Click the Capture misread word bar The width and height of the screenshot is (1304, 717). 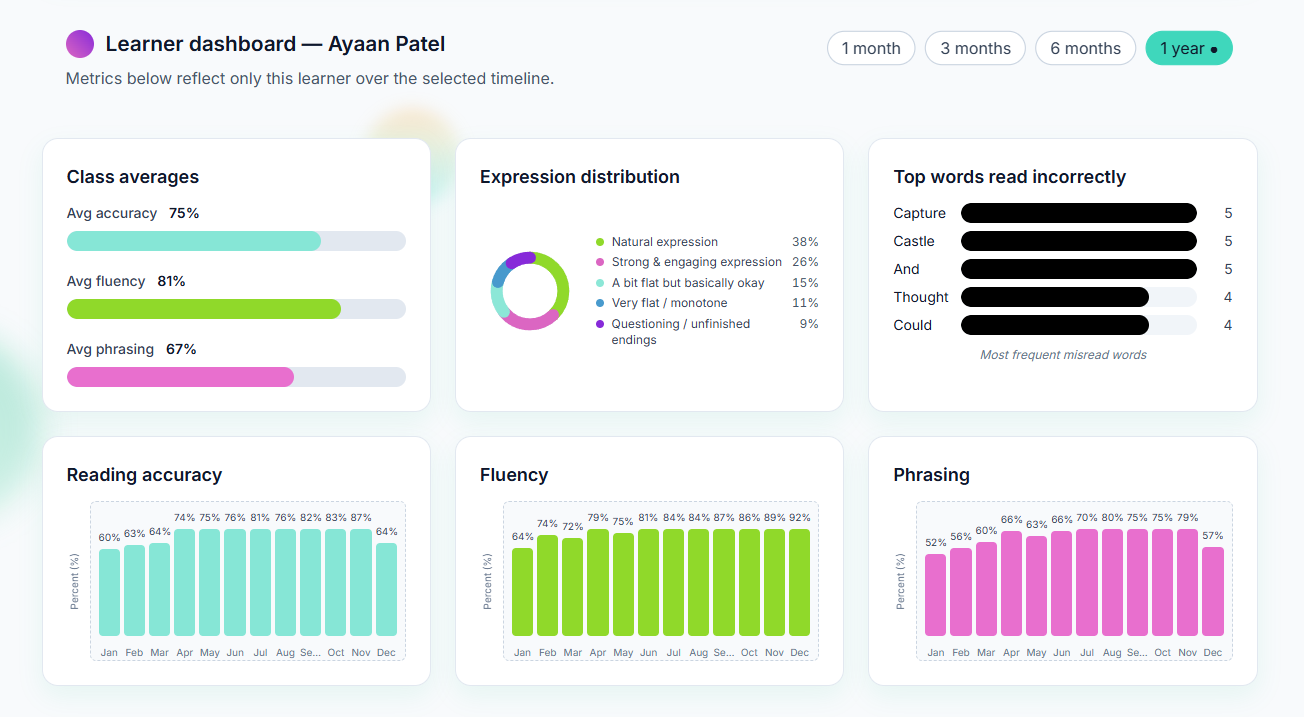click(x=1078, y=213)
